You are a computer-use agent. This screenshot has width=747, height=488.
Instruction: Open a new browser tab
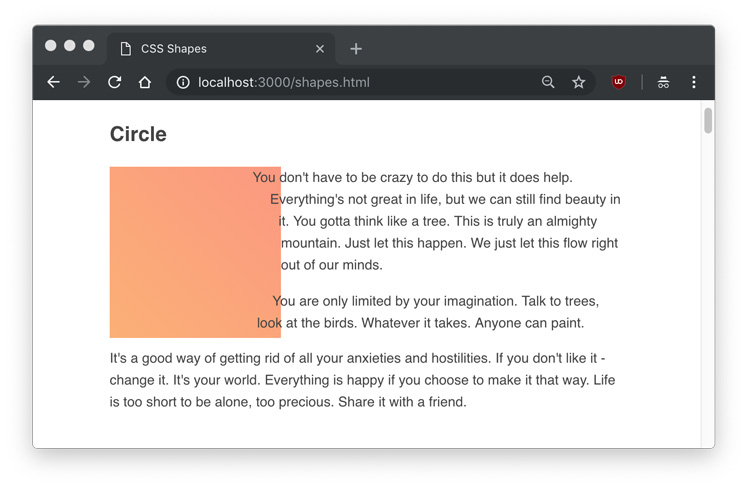pyautogui.click(x=356, y=48)
